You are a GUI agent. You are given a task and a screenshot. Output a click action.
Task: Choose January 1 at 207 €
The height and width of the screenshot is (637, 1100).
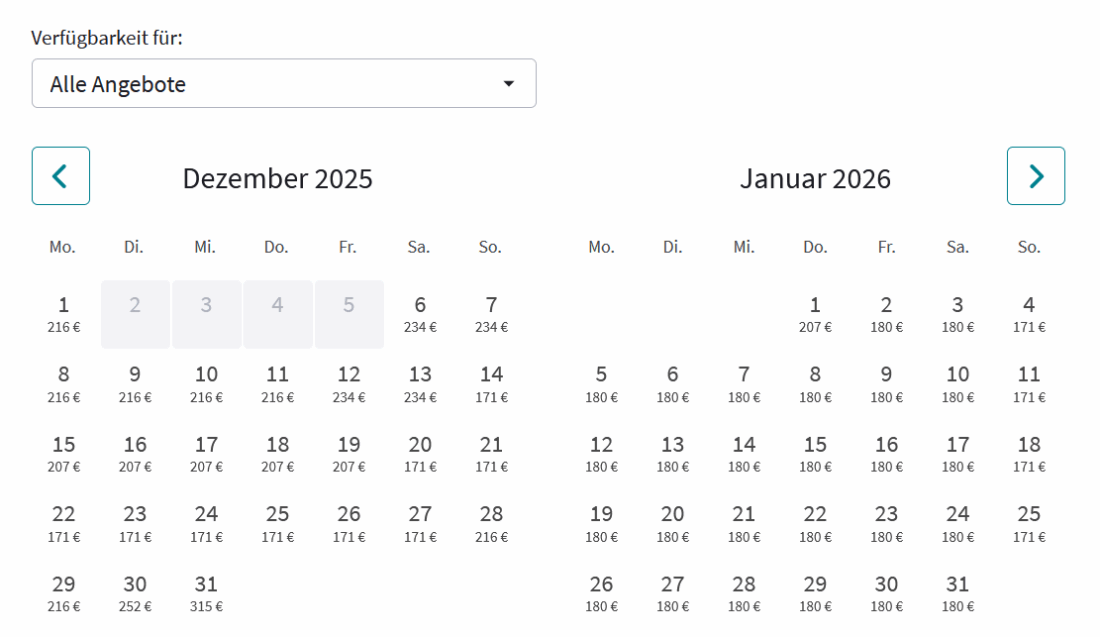(x=815, y=314)
